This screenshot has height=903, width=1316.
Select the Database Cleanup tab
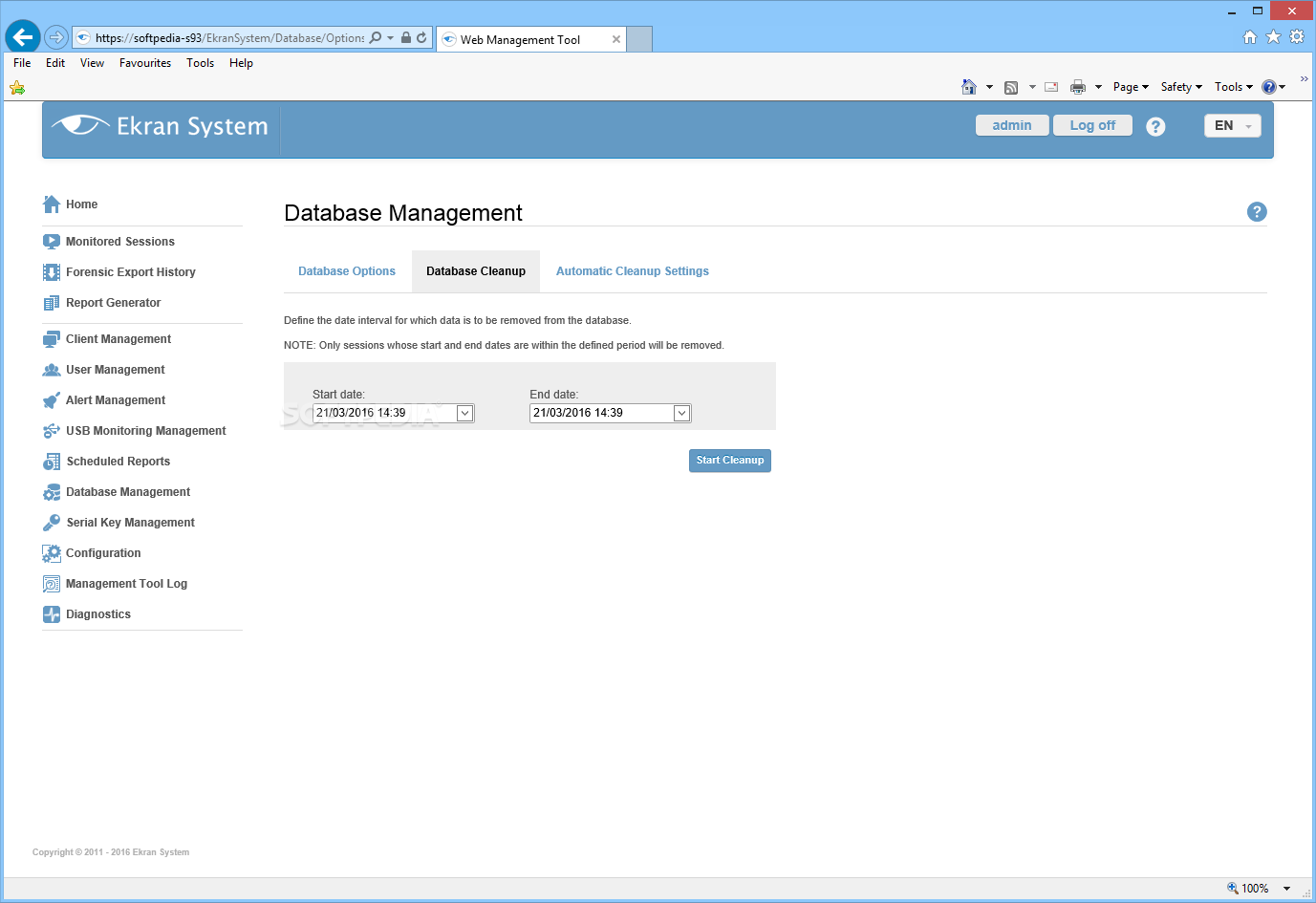click(476, 271)
